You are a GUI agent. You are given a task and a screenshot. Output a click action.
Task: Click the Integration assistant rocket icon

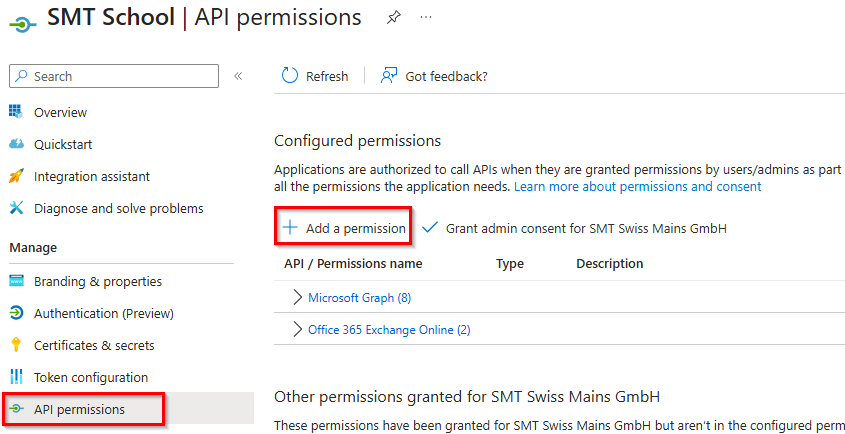tap(16, 176)
